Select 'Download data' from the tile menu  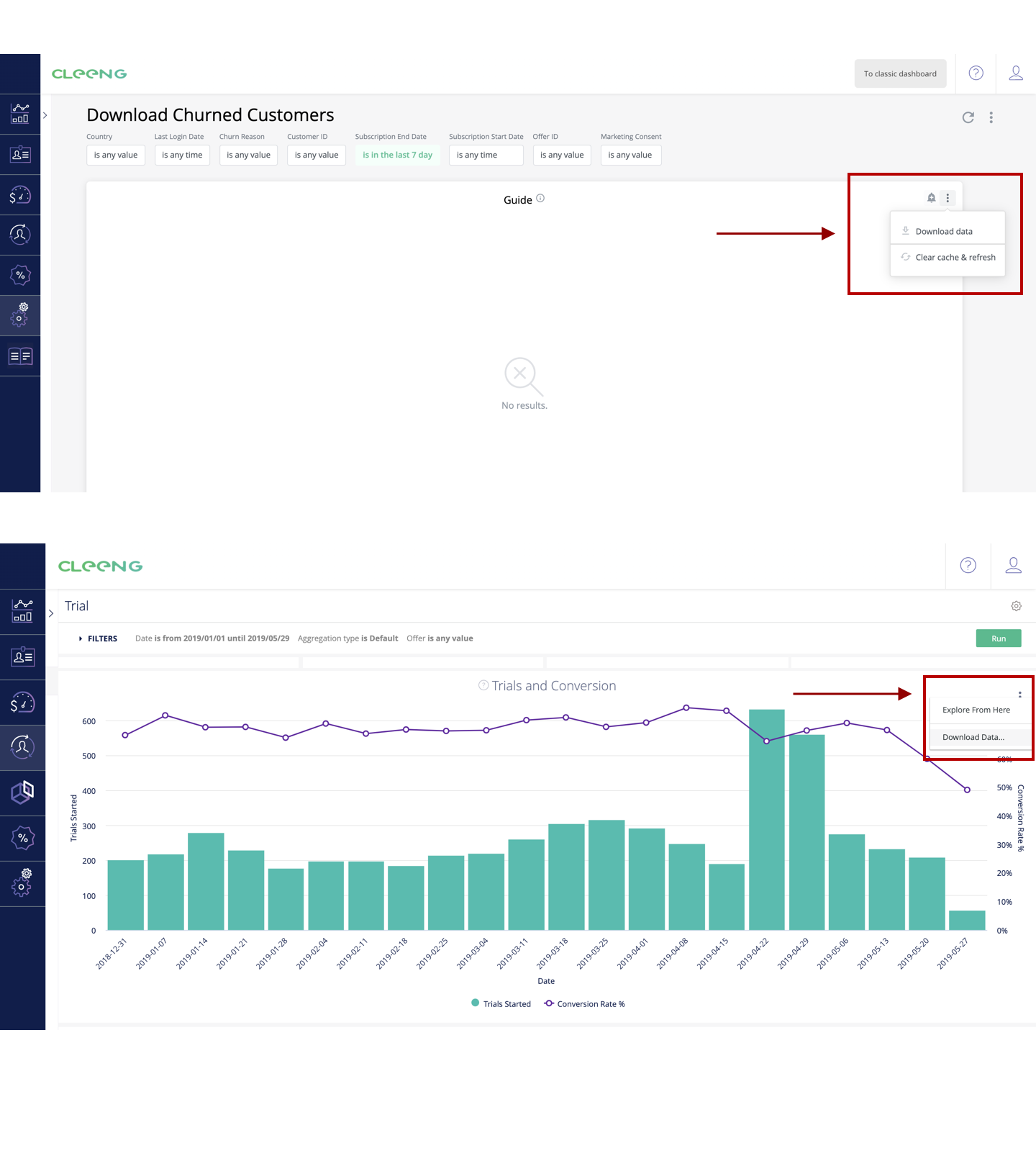[x=944, y=231]
